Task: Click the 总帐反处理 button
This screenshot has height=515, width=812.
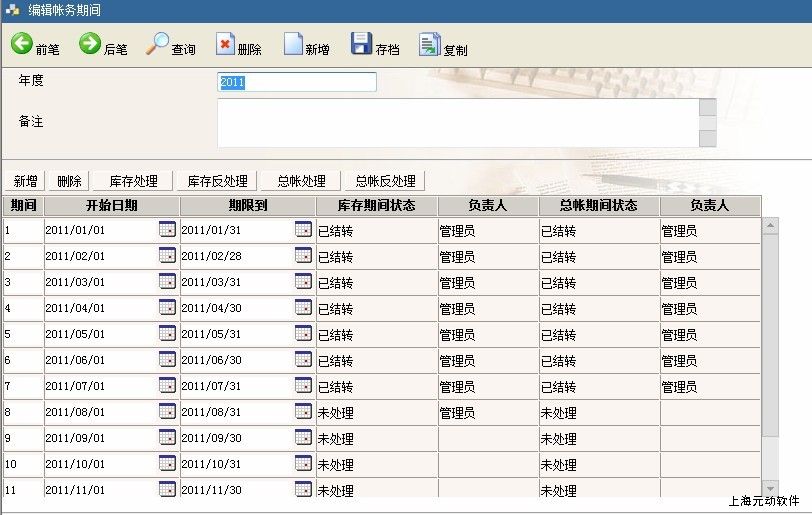Action: (x=385, y=181)
